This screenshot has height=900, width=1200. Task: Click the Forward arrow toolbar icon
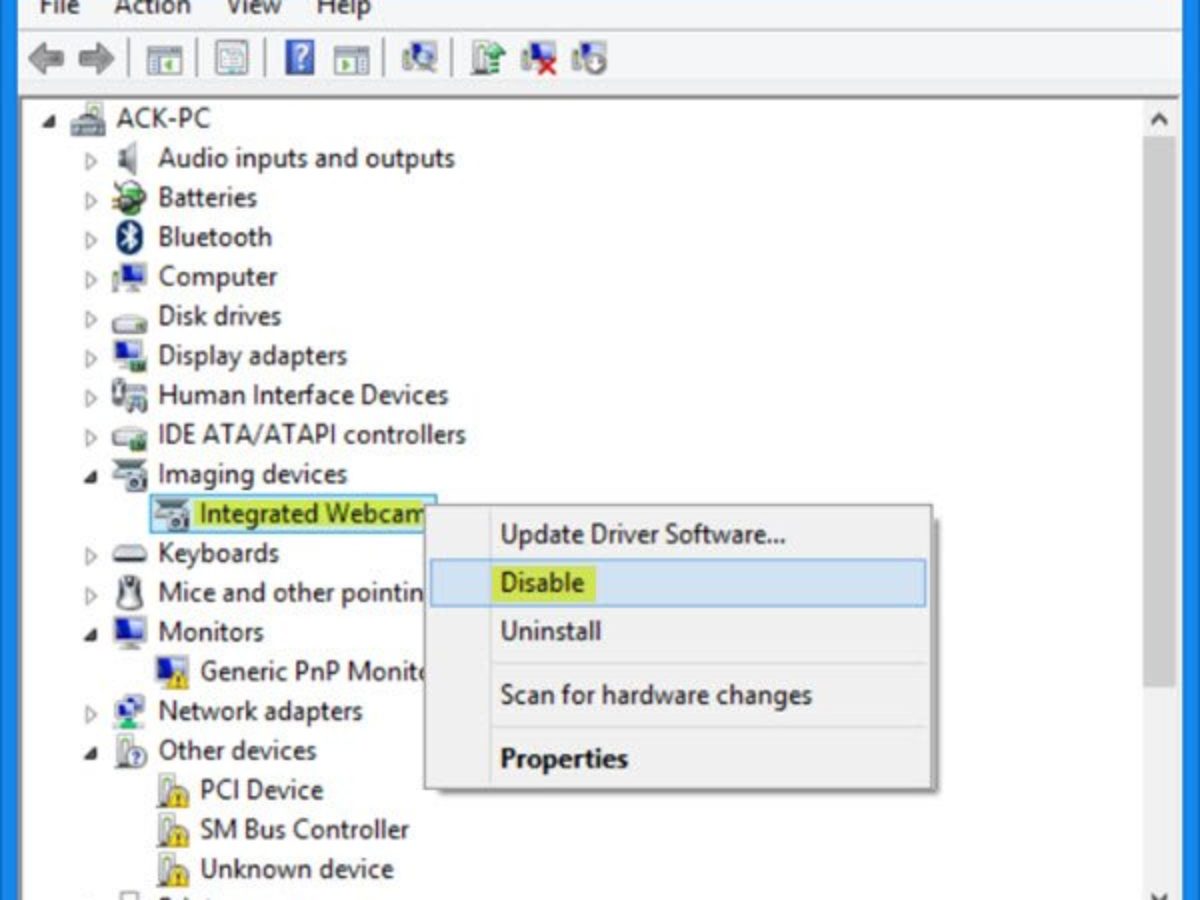[x=96, y=59]
